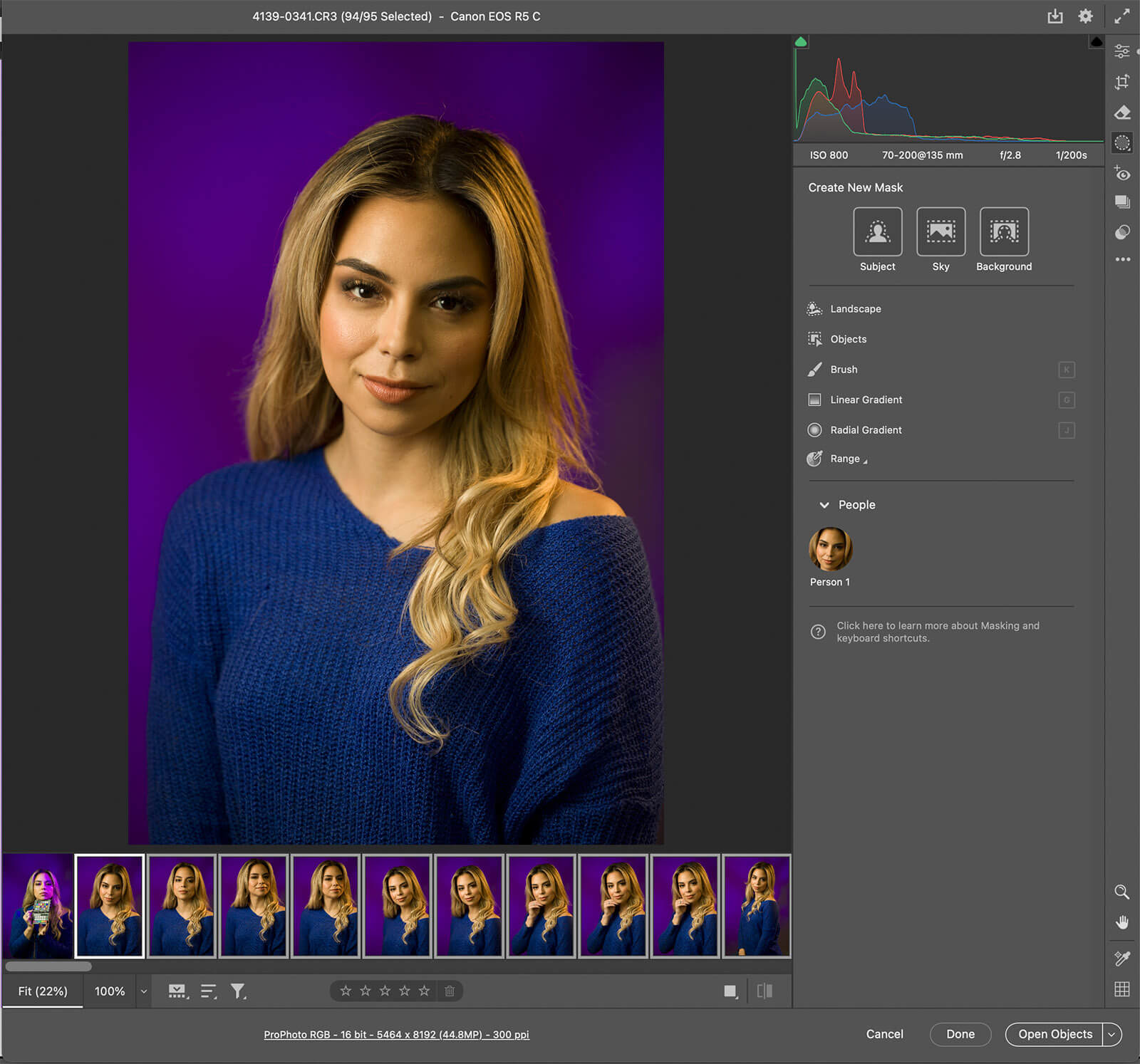Toggle the before/after view icon
This screenshot has height=1064, width=1140.
point(765,991)
